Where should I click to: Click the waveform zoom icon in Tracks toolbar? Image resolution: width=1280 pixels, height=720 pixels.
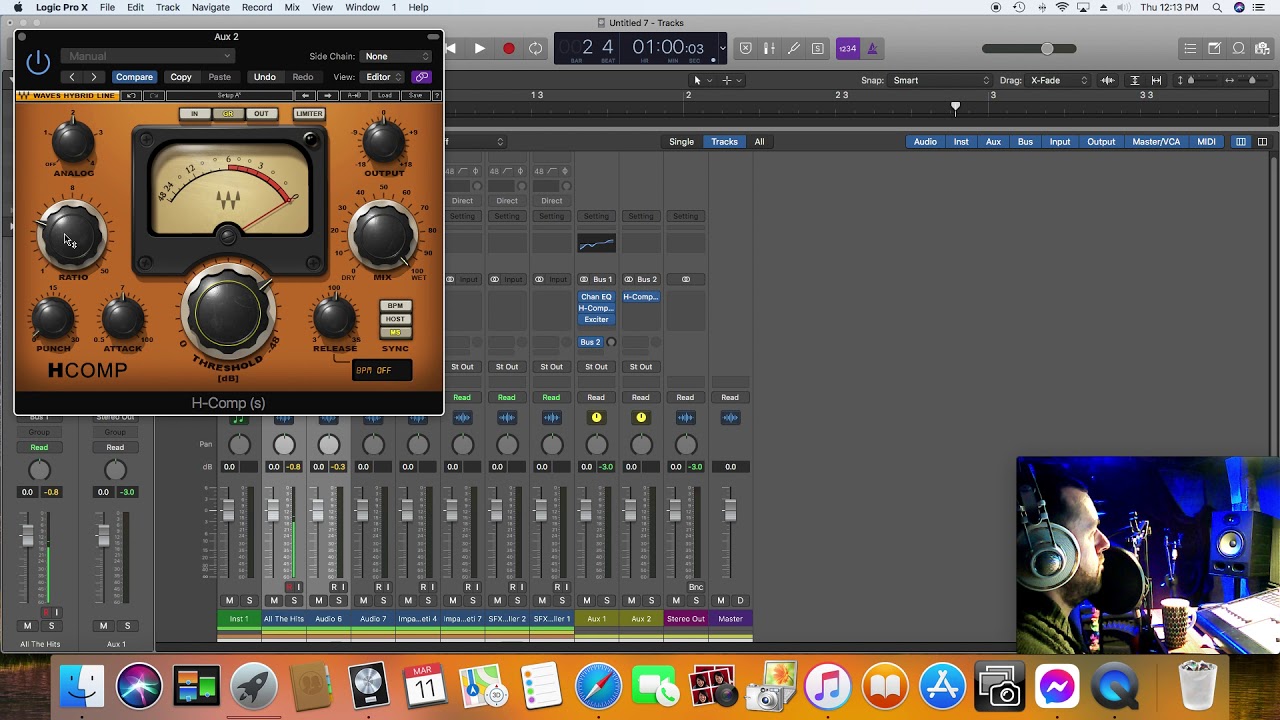pos(1107,80)
